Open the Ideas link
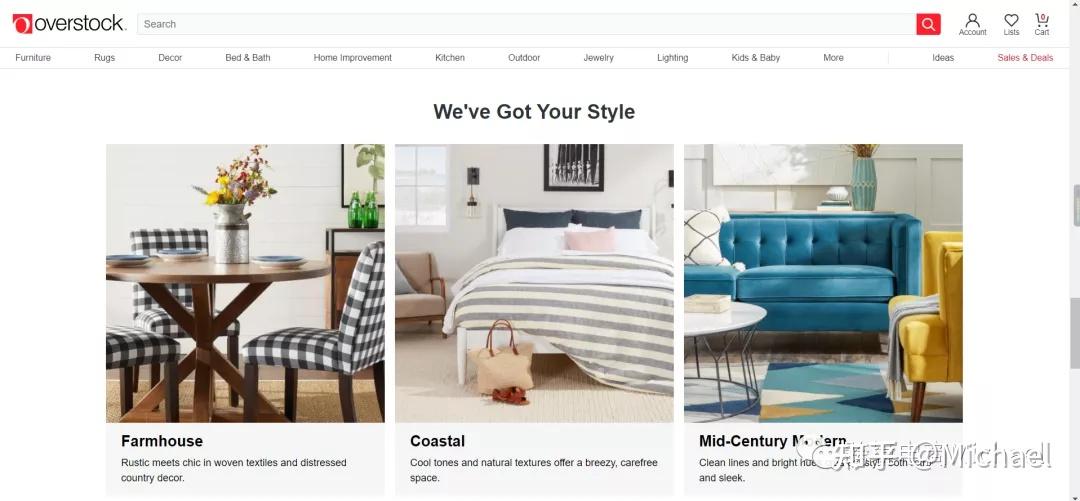The height and width of the screenshot is (501, 1080). 943,58
